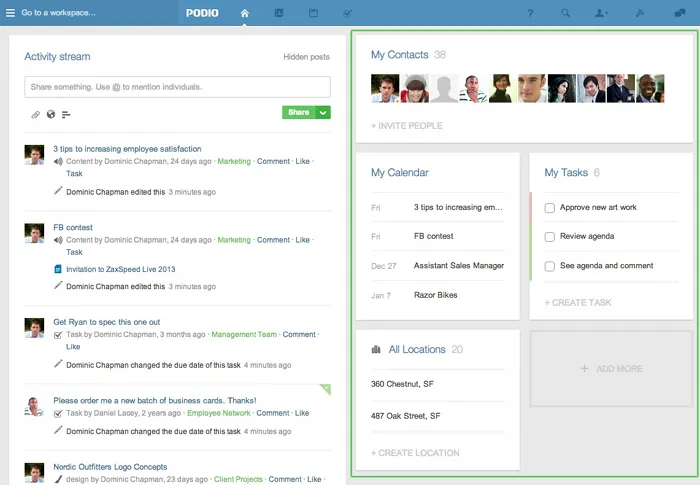Open the tasks checkmark icon in header
The image size is (700, 485).
point(348,13)
